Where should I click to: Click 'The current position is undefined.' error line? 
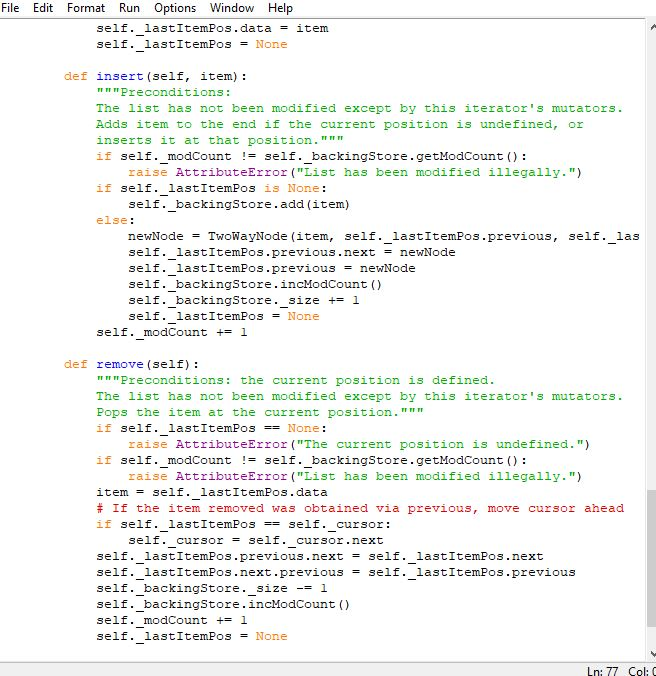[x=359, y=444]
